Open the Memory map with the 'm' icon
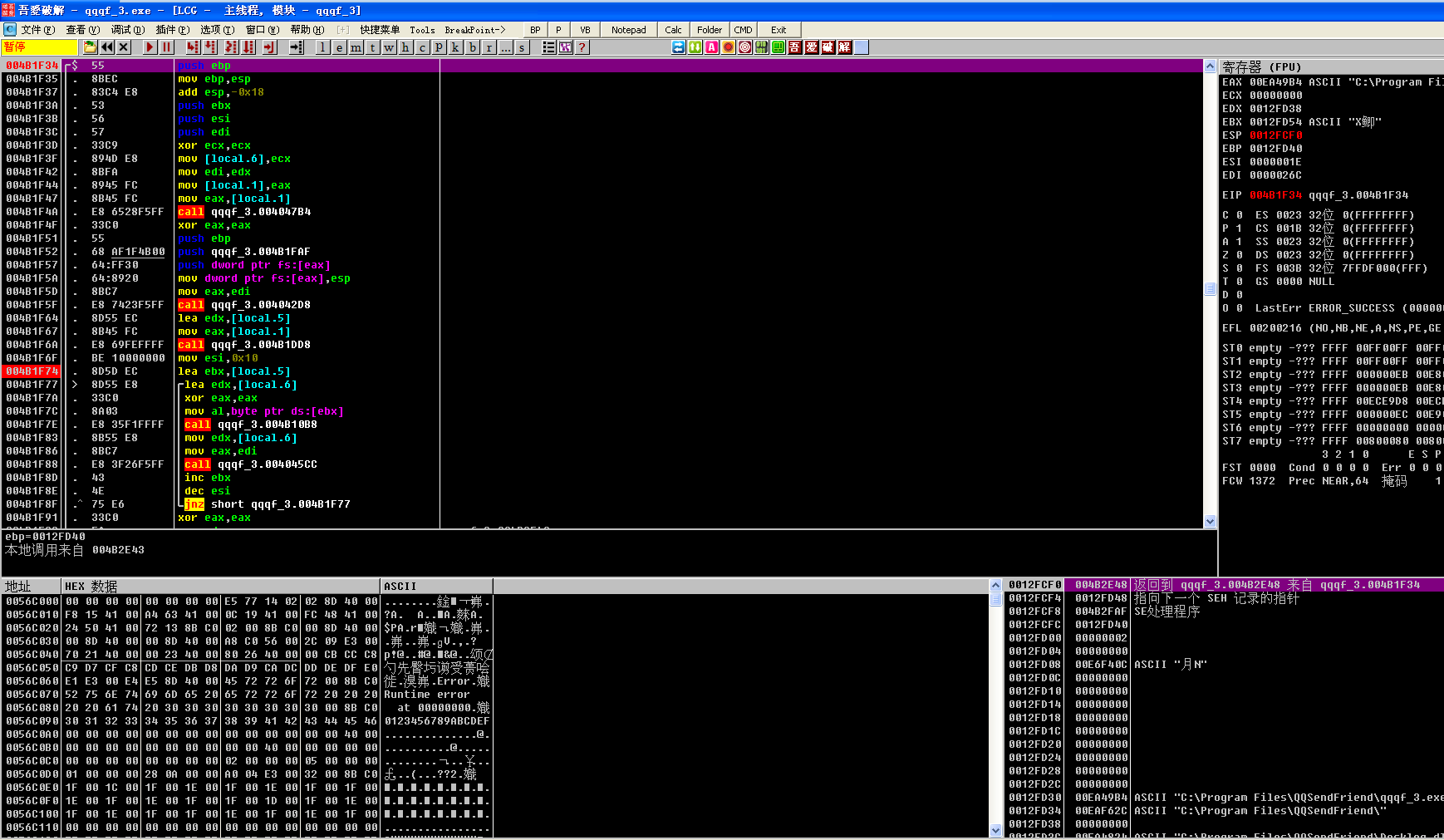 click(356, 47)
